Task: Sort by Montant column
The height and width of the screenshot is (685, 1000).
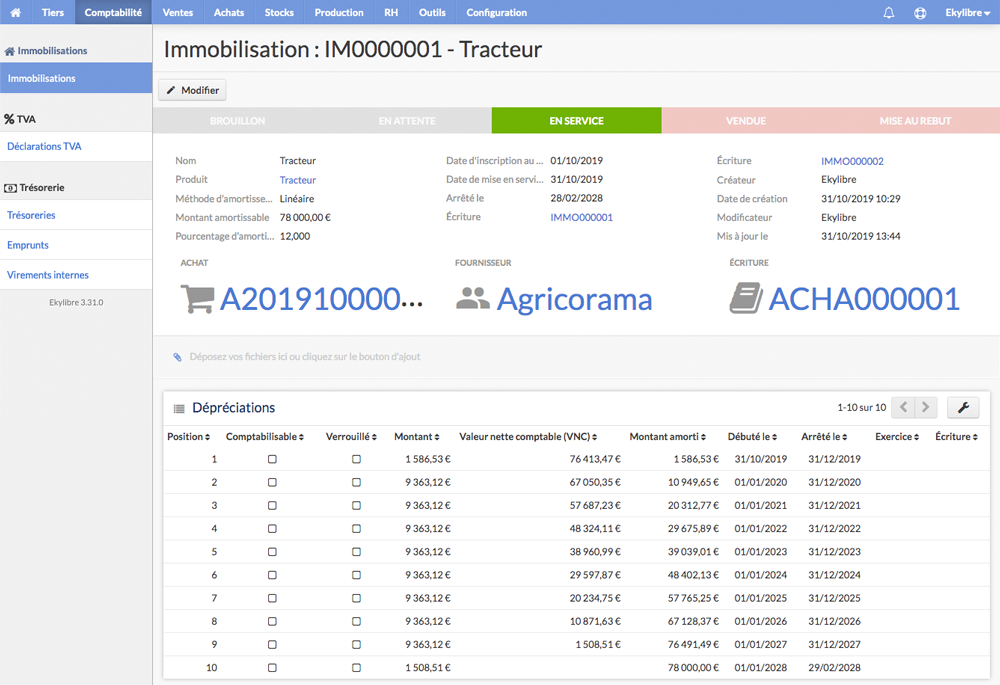Action: pos(417,437)
